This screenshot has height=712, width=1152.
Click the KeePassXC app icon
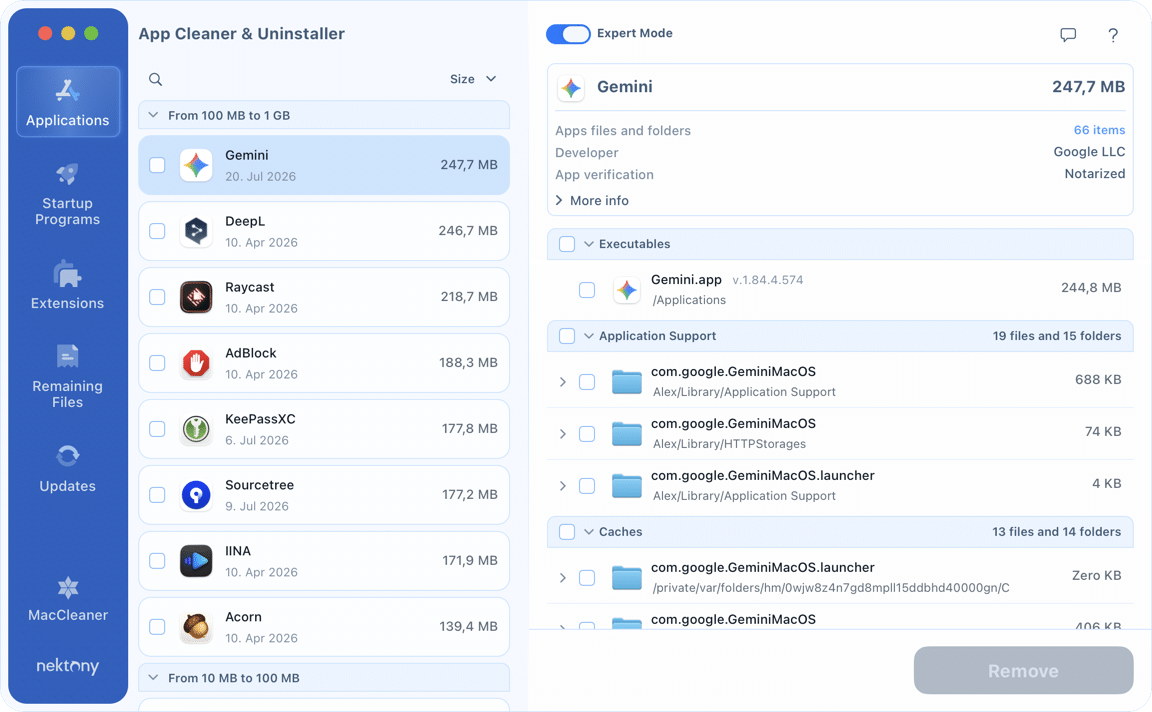(196, 429)
